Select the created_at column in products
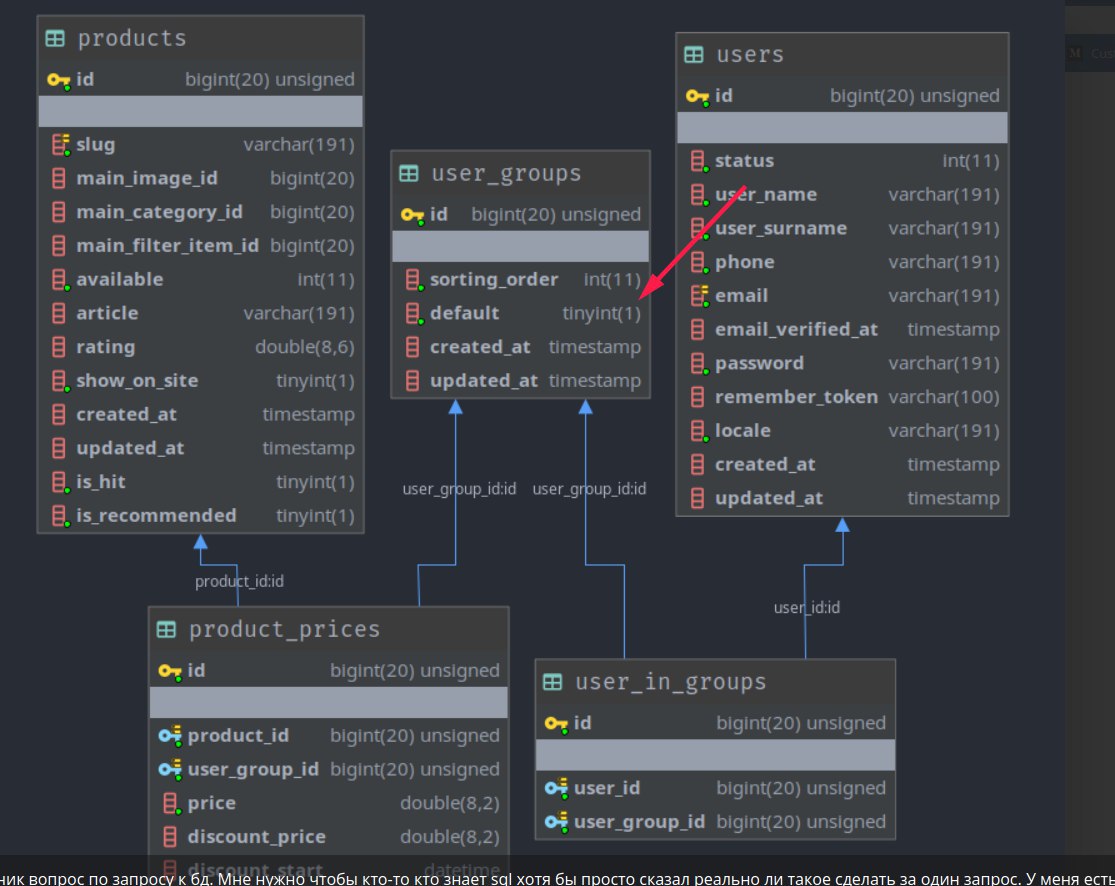1115x886 pixels. pyautogui.click(x=201, y=415)
